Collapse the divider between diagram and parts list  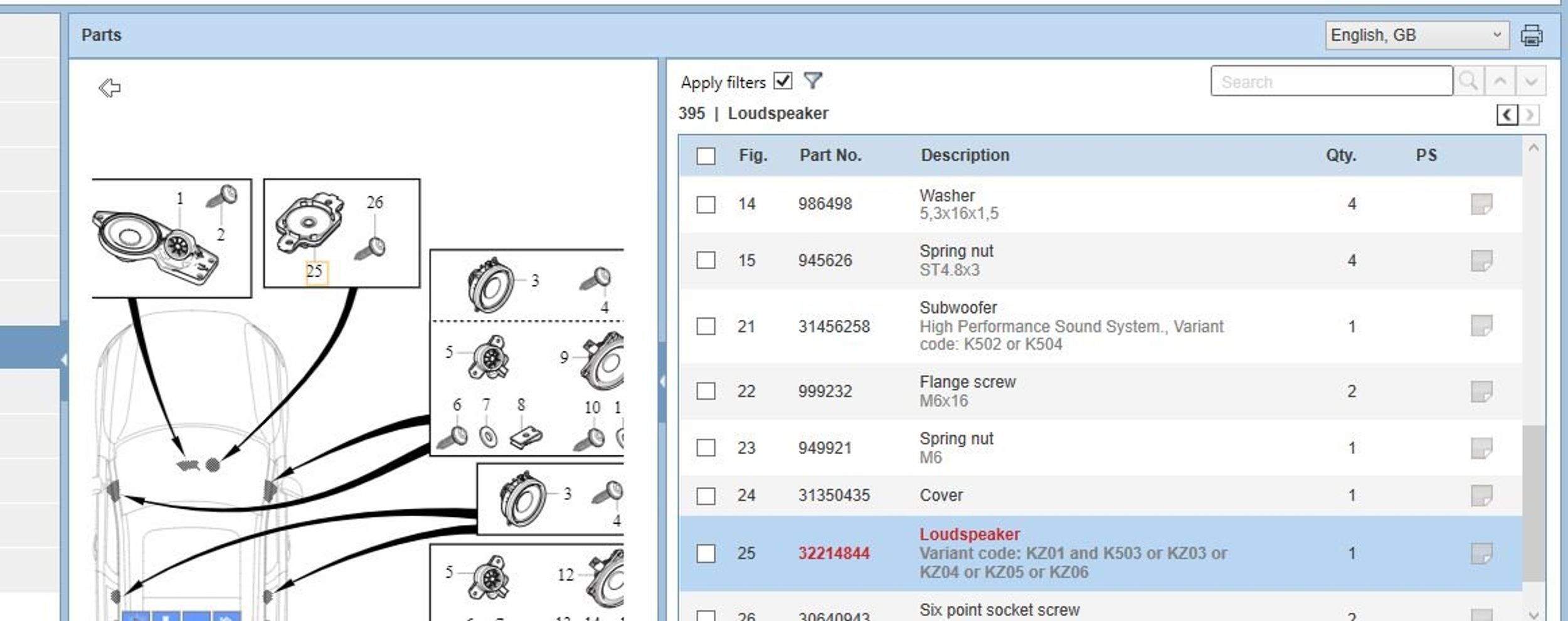pyautogui.click(x=662, y=381)
